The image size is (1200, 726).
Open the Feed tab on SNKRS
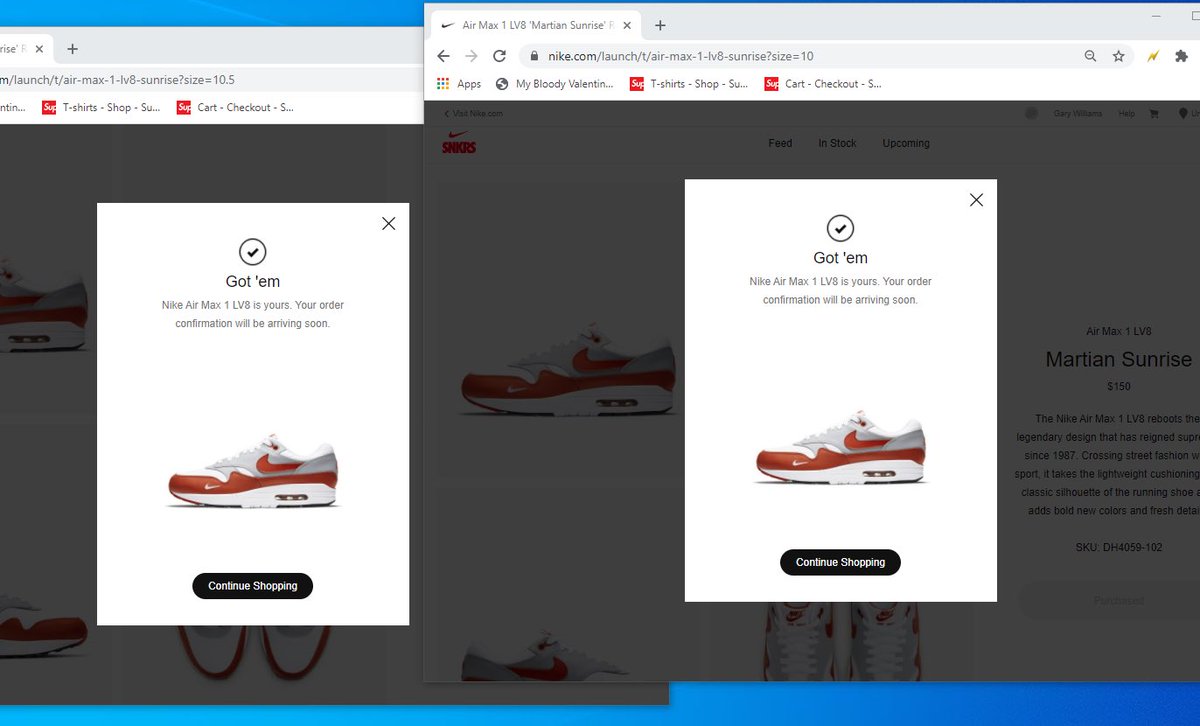click(x=780, y=143)
